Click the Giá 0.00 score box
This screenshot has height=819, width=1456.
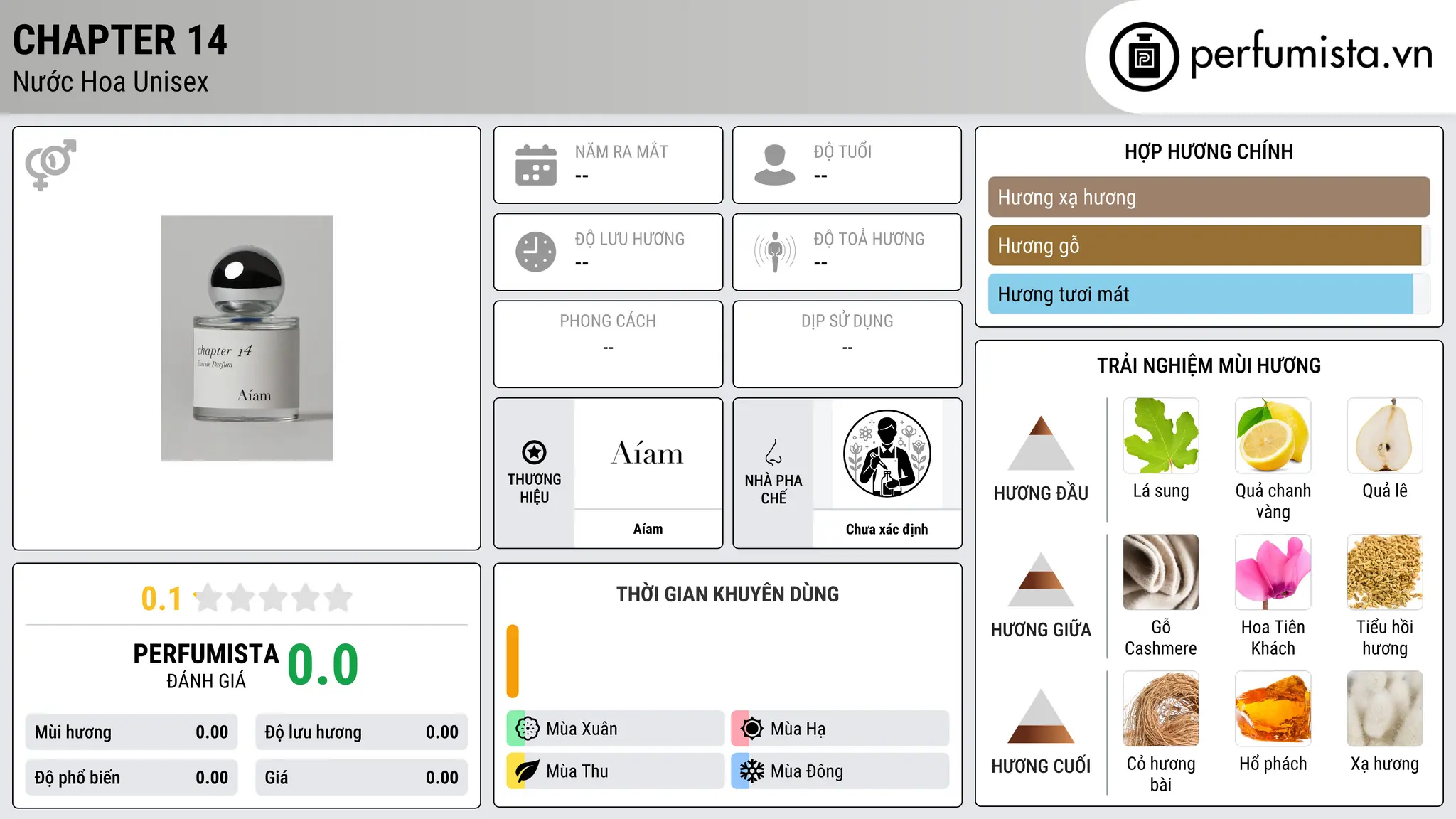[361, 778]
